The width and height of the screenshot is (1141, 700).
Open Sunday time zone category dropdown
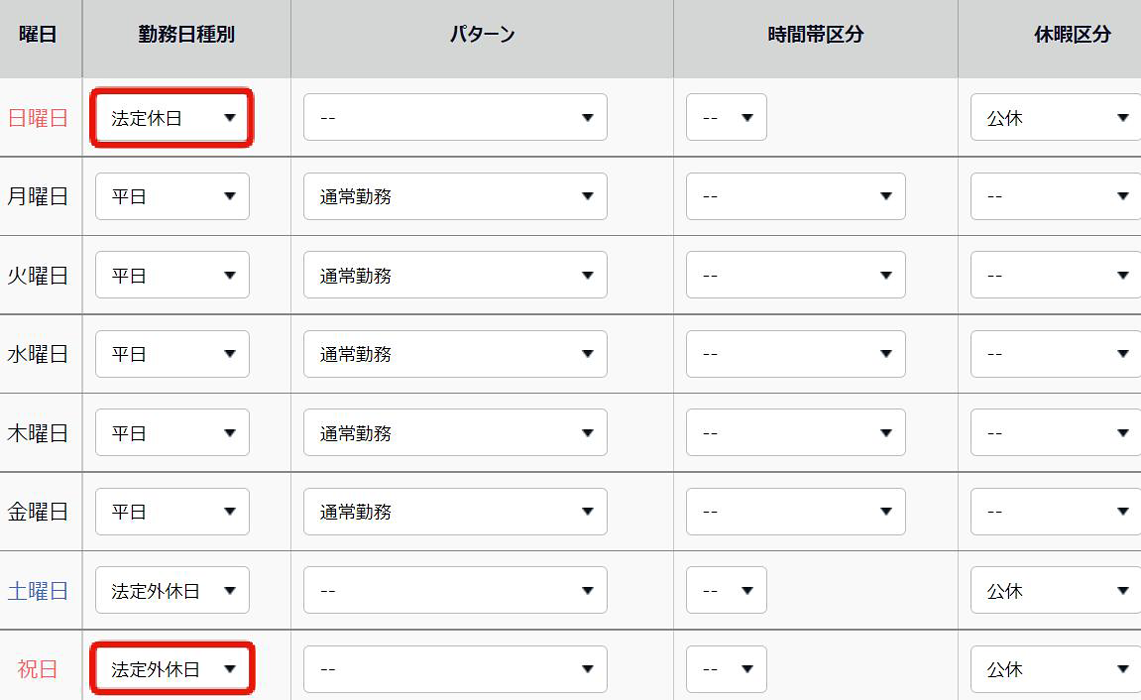726,118
